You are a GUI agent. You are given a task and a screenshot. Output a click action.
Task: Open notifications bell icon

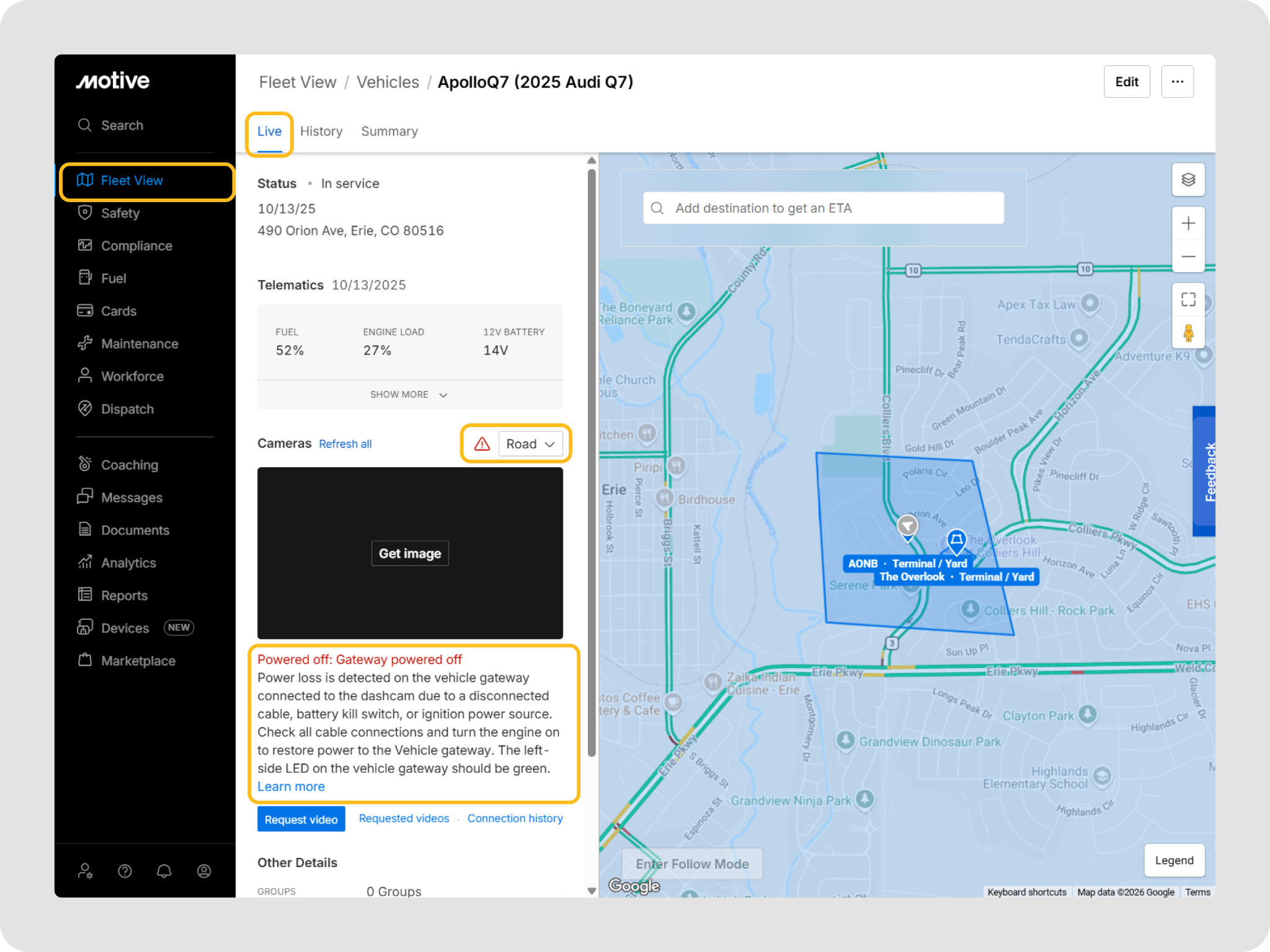point(164,871)
